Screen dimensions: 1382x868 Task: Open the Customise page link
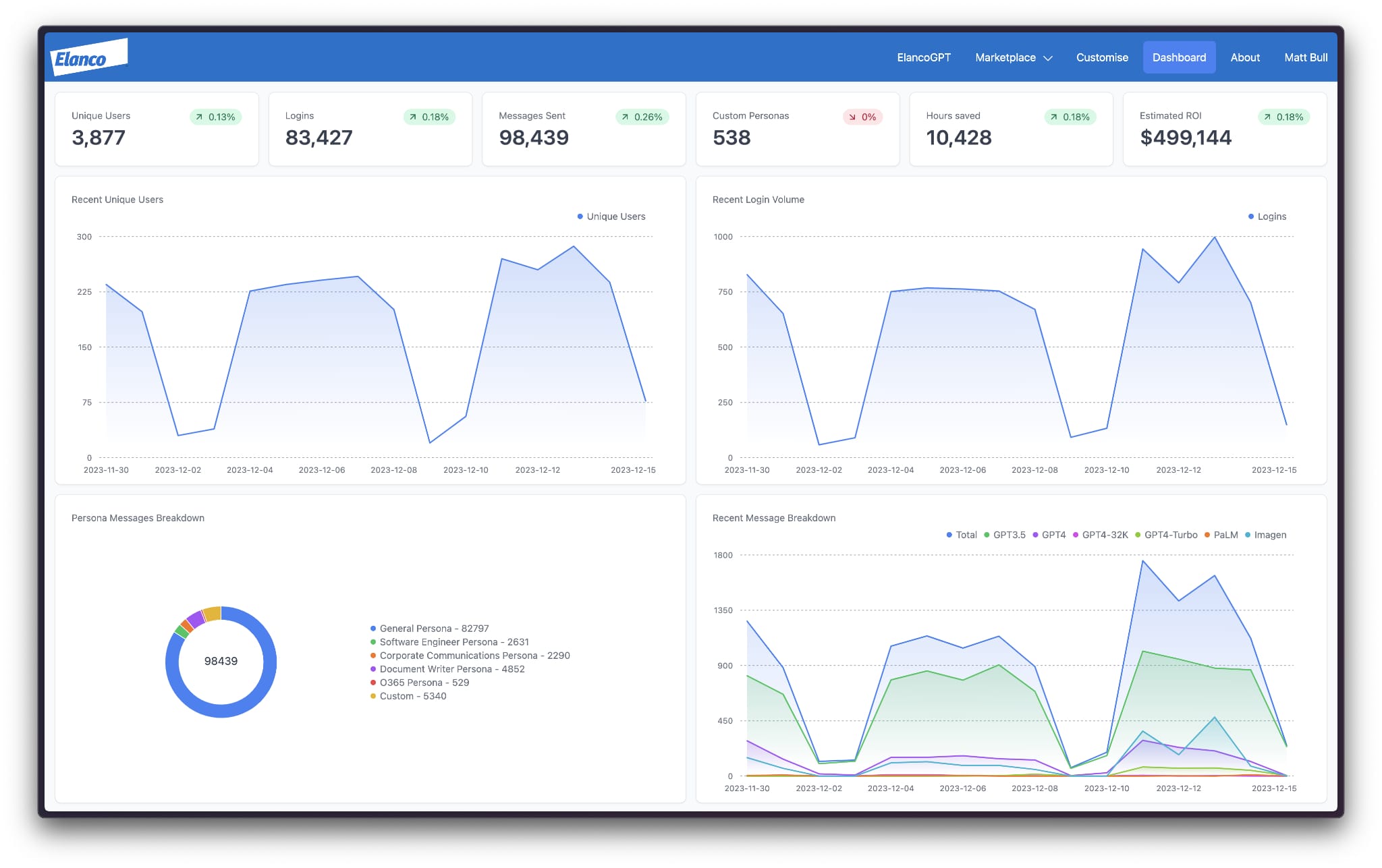tap(1101, 57)
